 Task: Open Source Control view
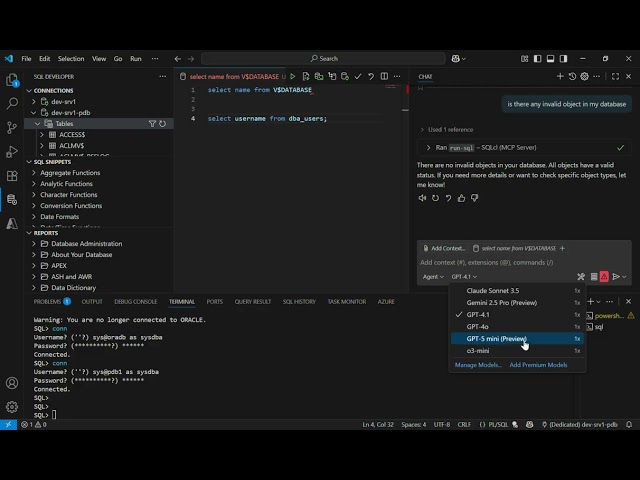pyautogui.click(x=12, y=128)
